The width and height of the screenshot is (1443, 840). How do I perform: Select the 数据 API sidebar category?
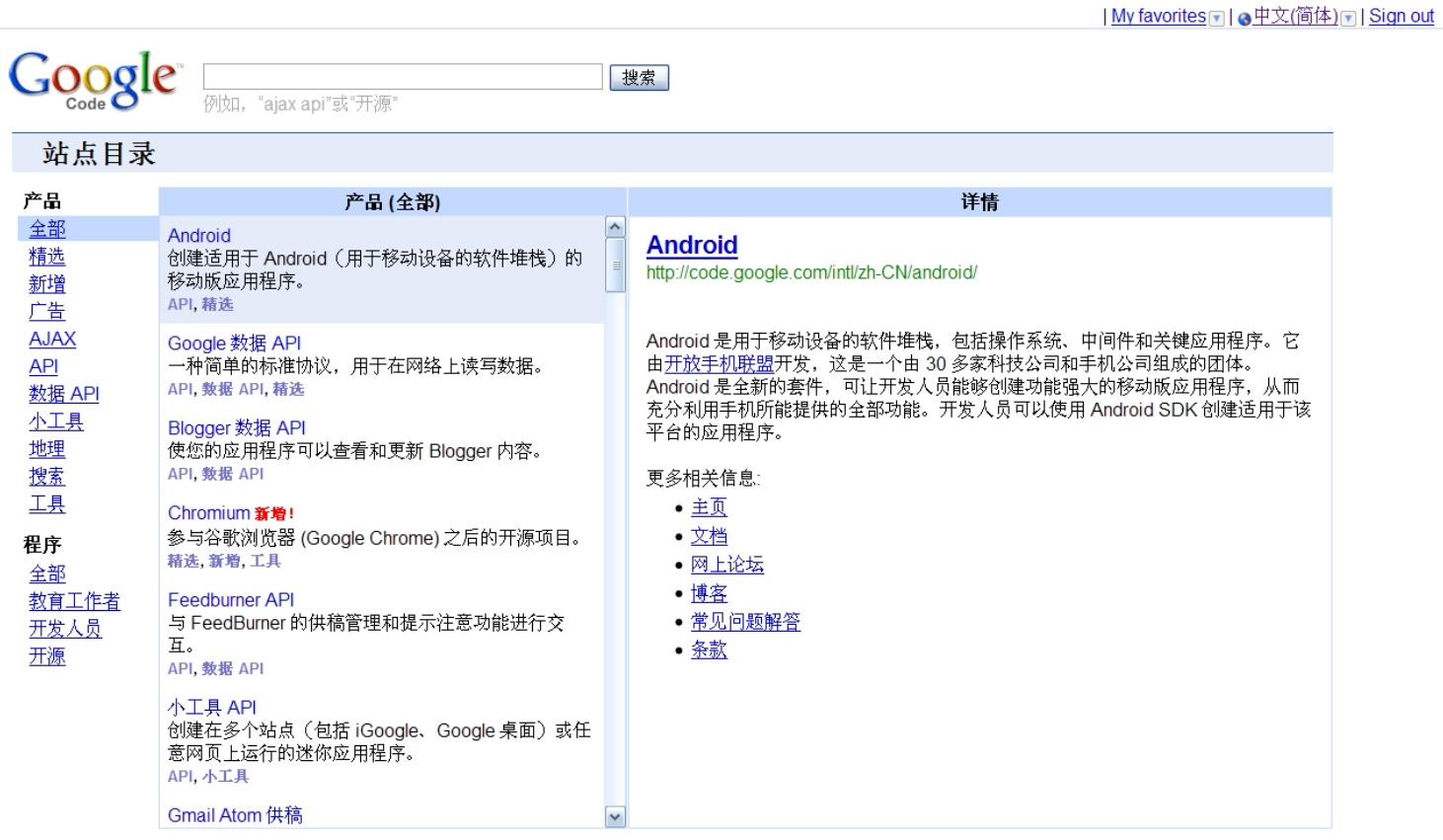64,394
